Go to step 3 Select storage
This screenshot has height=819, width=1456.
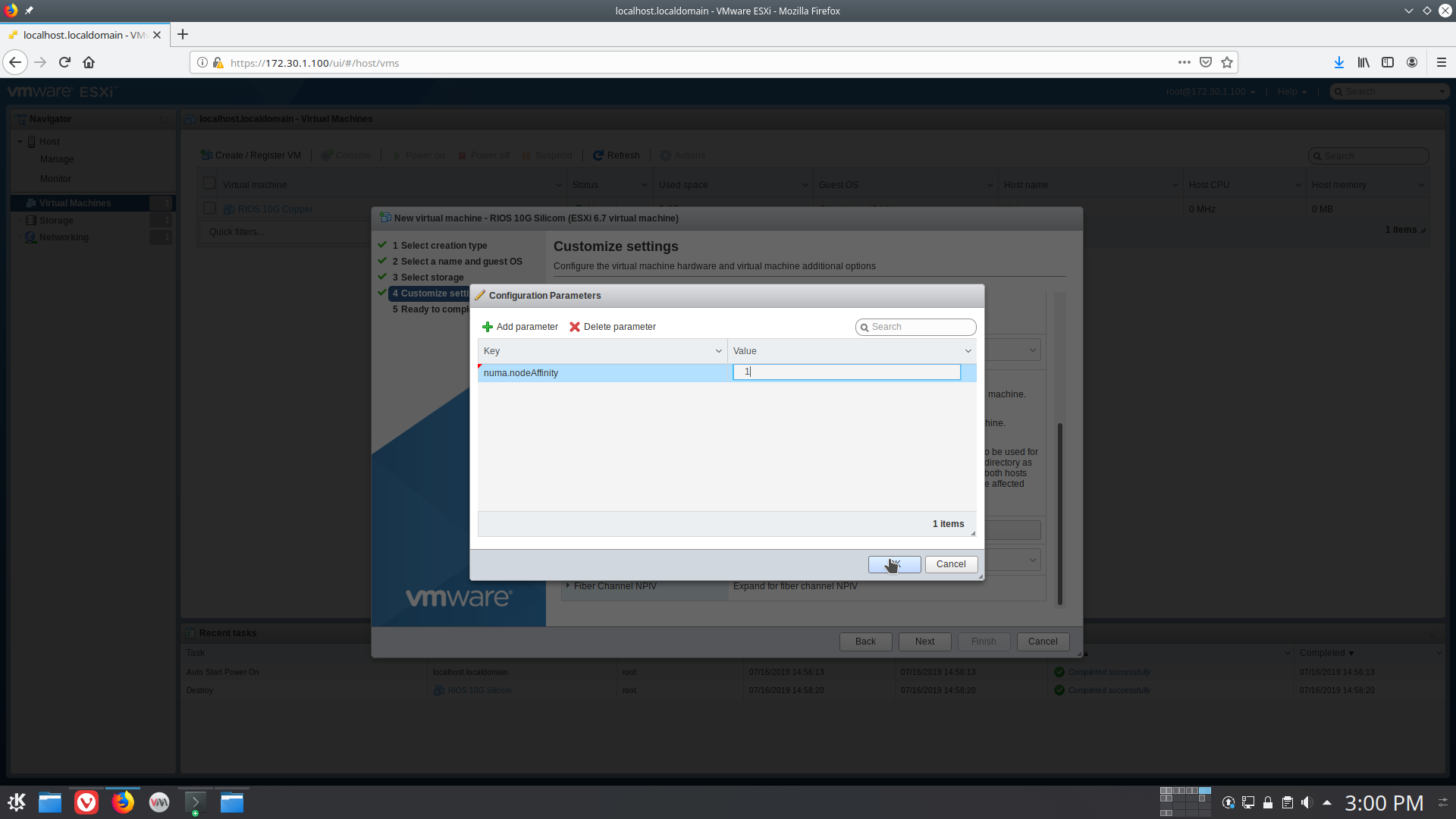[428, 278]
